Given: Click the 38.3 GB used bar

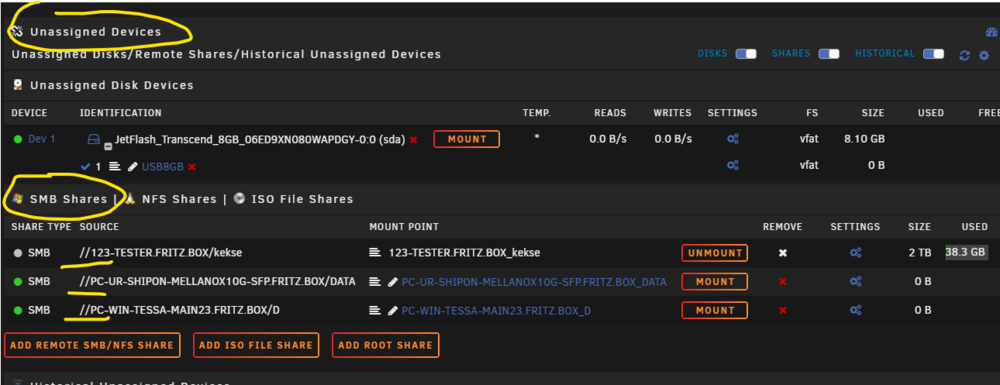Looking at the screenshot, I should 966,252.
